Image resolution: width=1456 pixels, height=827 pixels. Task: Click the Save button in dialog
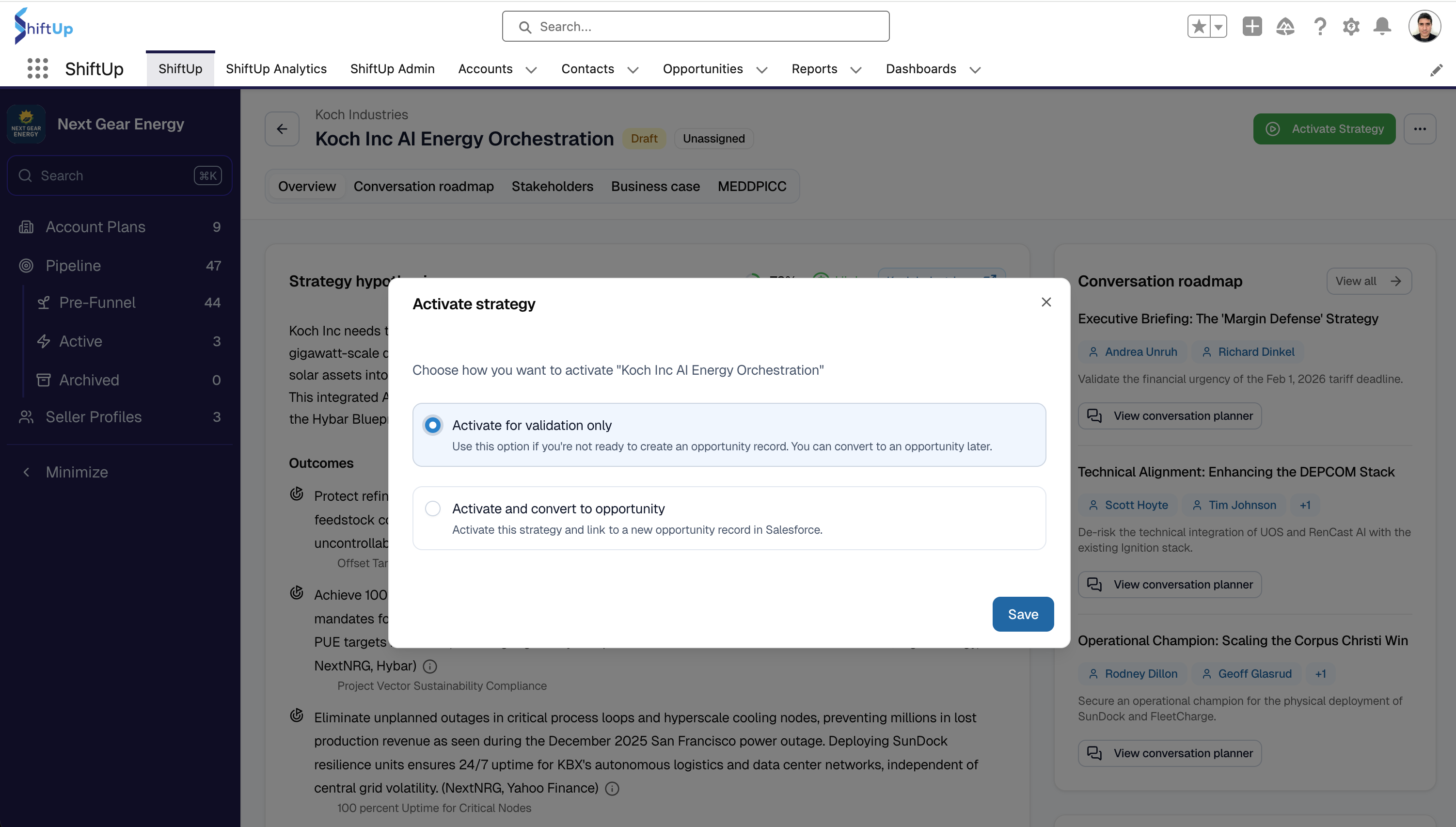point(1023,614)
